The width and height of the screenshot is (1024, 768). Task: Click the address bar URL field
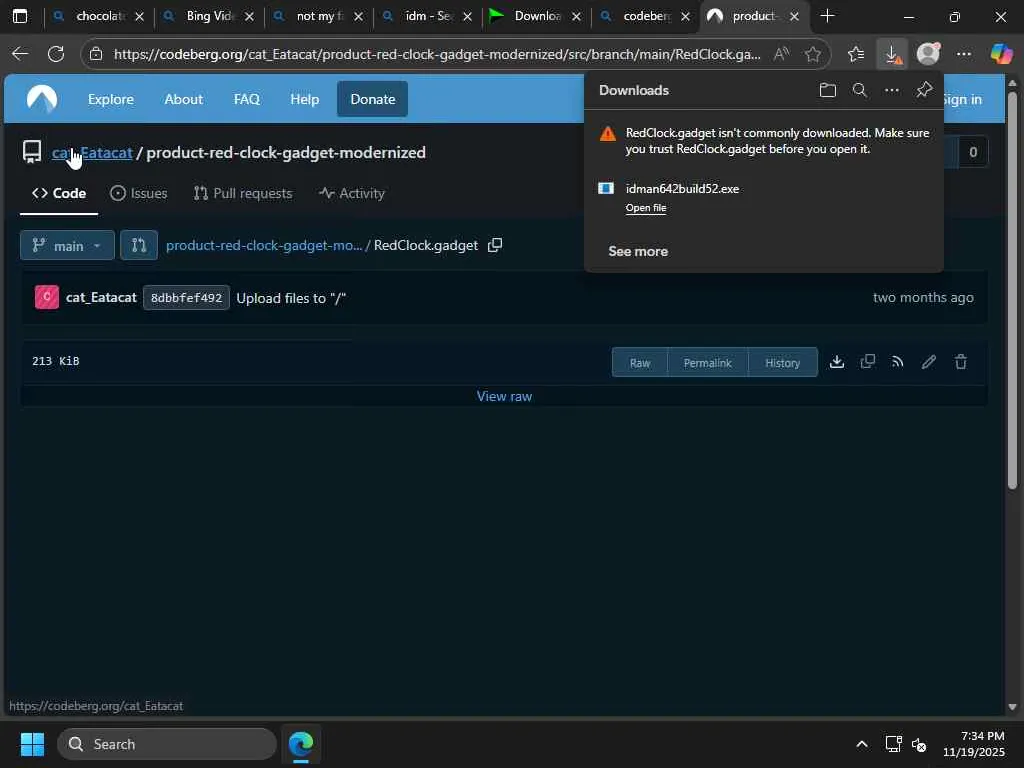(436, 54)
